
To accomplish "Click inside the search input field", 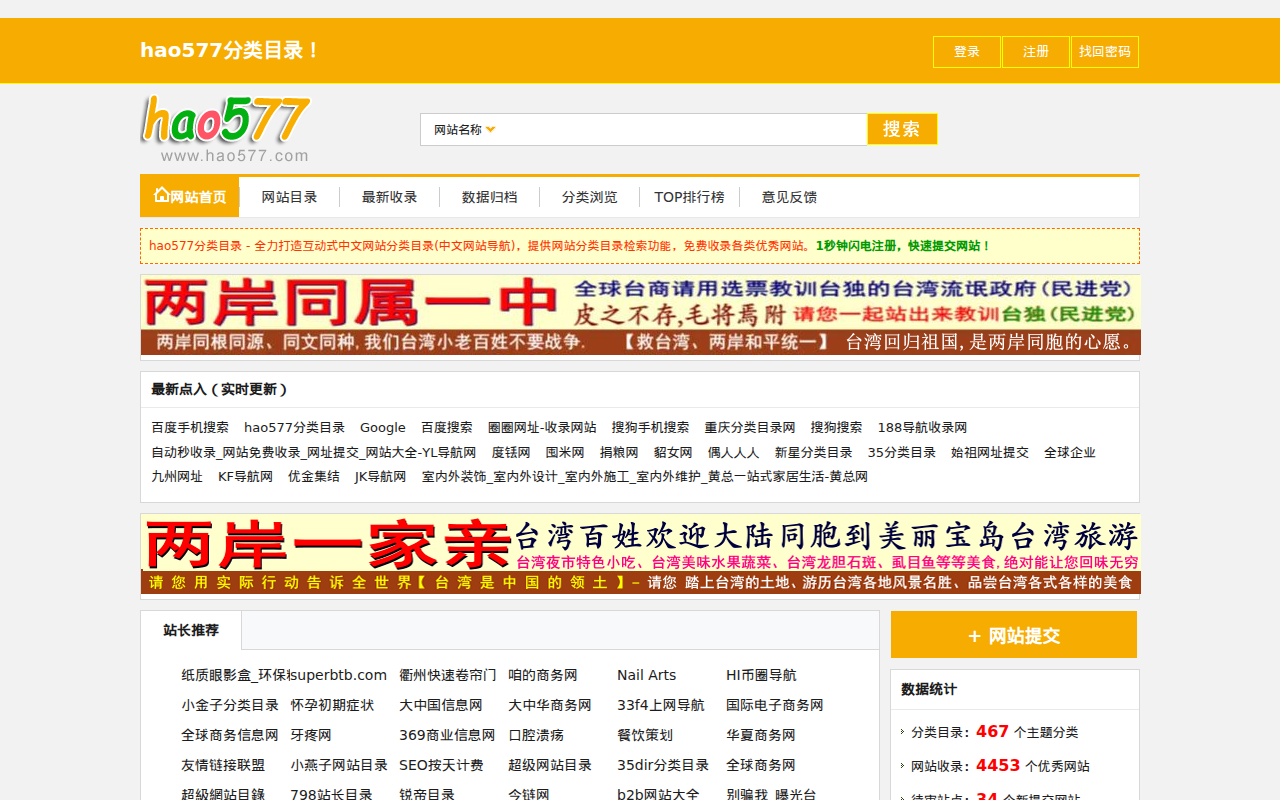I will pyautogui.click(x=680, y=130).
